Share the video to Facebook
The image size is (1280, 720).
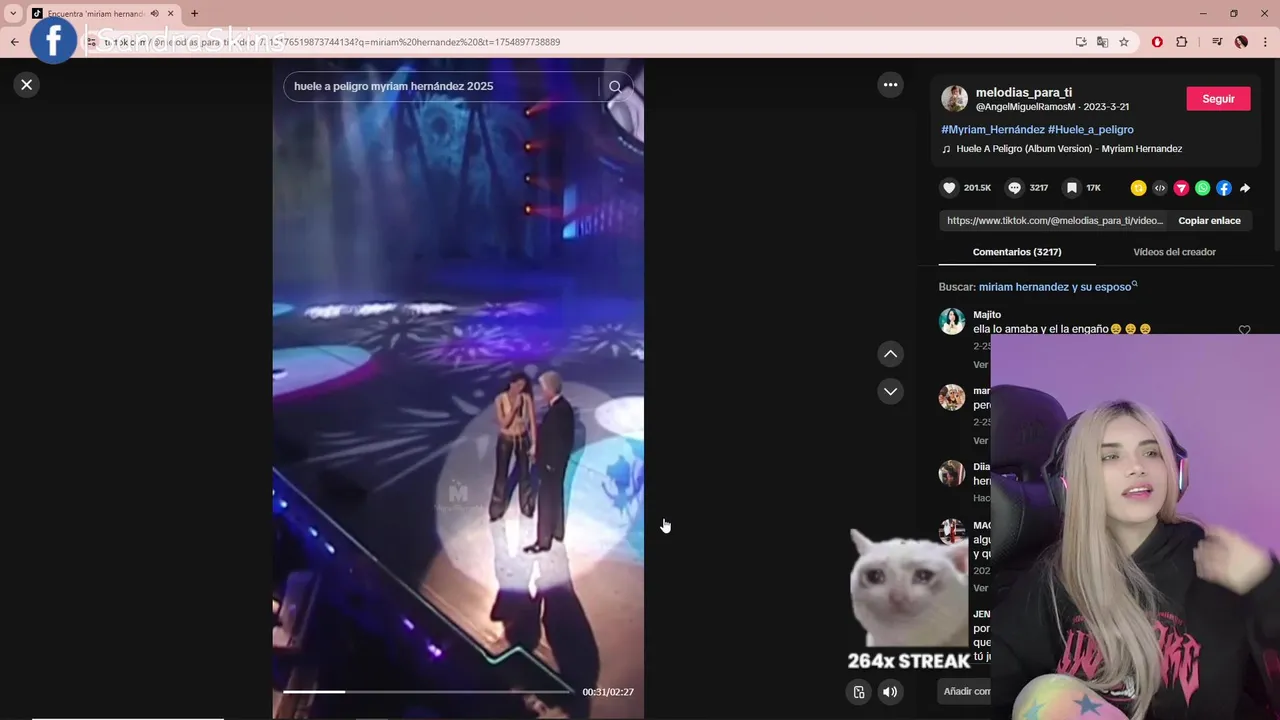(x=1224, y=188)
